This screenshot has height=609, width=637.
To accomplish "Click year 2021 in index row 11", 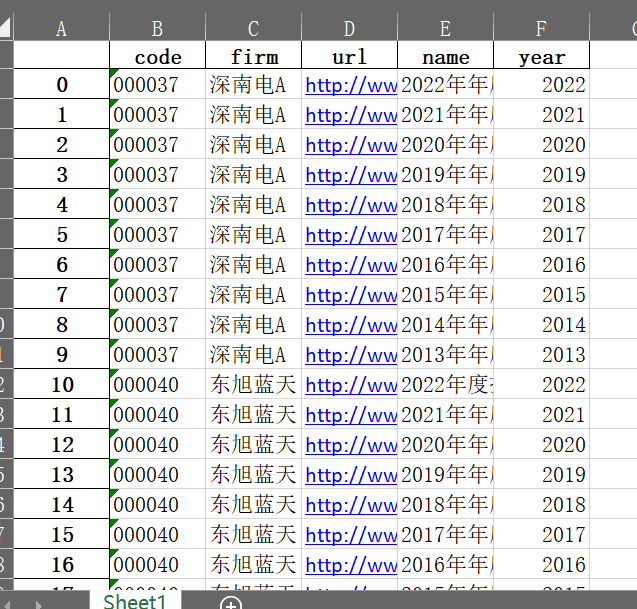I will pos(542,414).
